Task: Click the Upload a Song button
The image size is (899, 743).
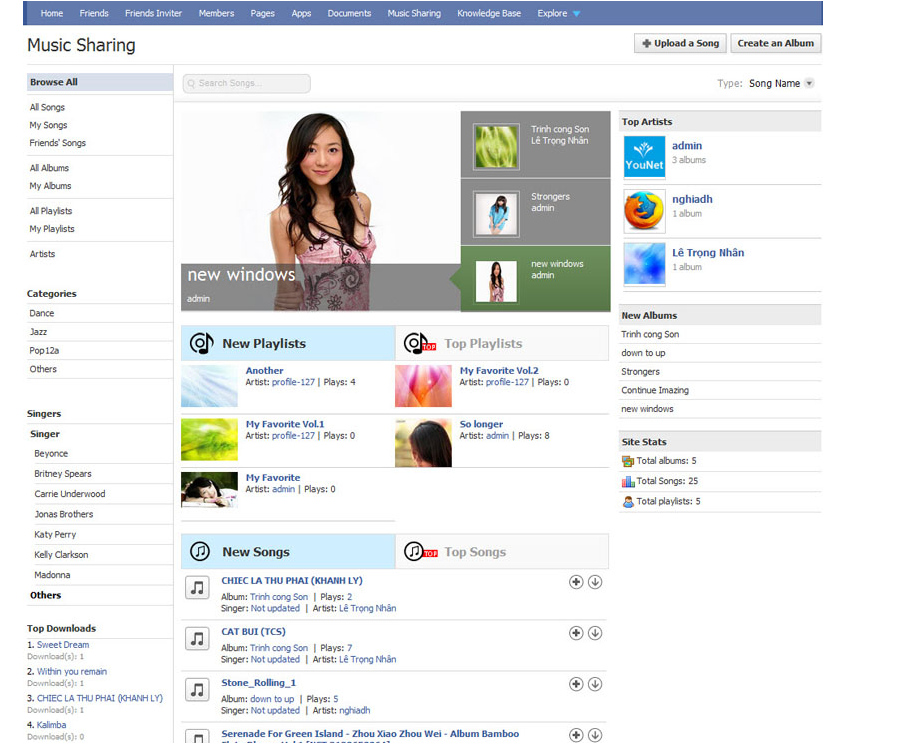Action: pos(679,43)
